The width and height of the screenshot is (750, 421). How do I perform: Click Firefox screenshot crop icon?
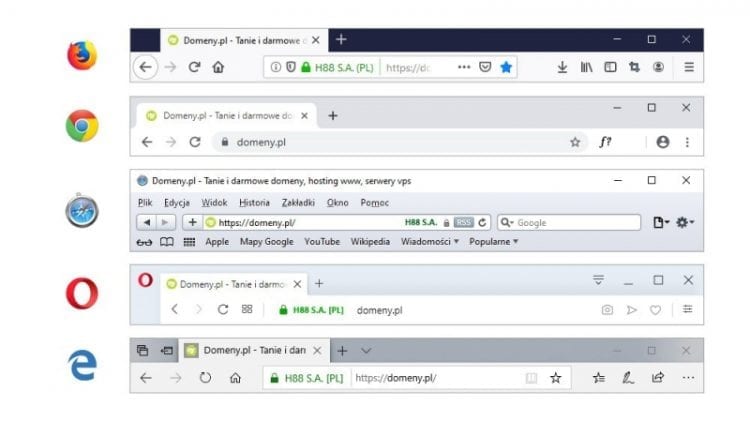click(634, 67)
